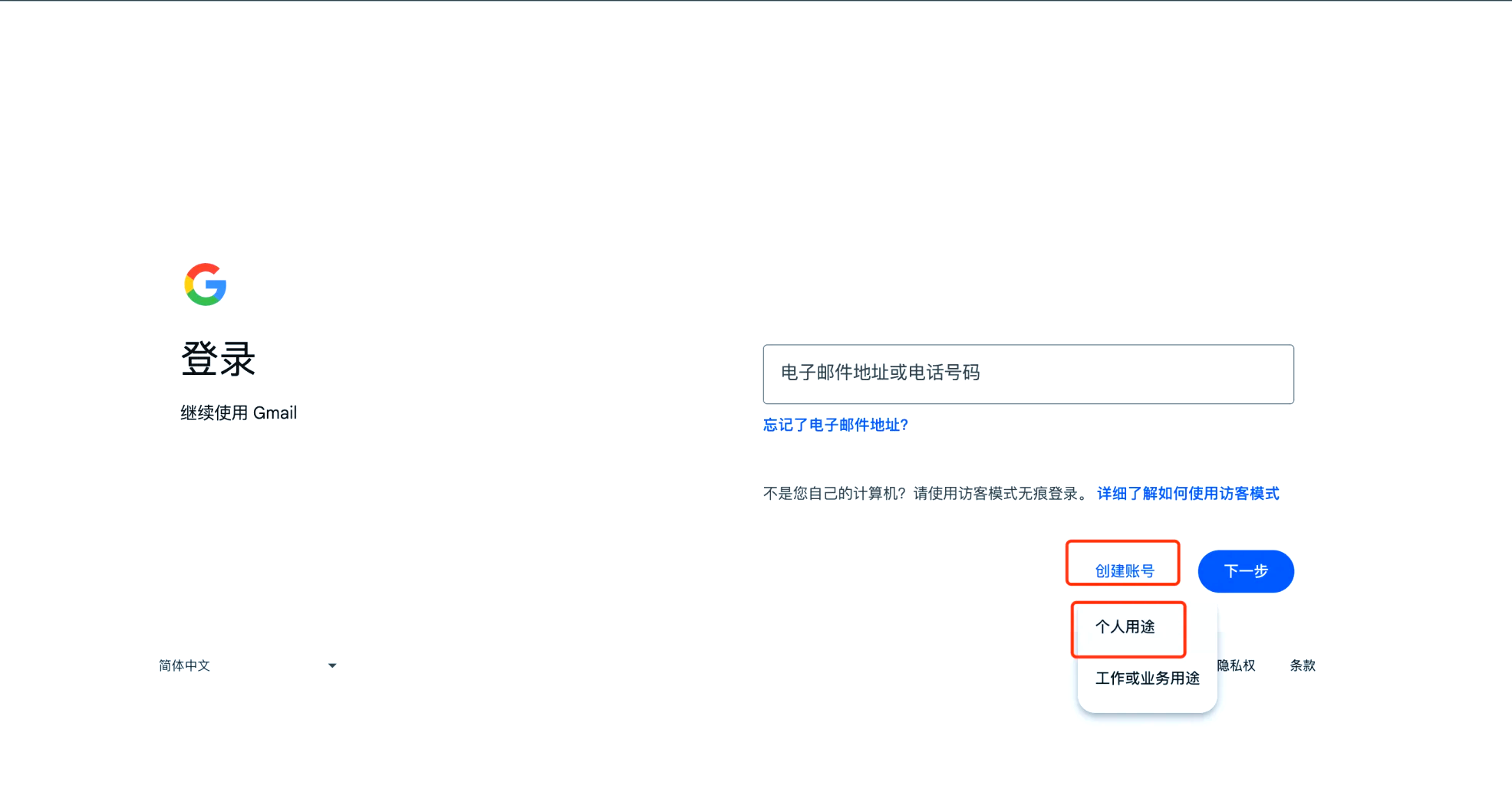Click the blue 下一步 button
Image resolution: width=1512 pixels, height=805 pixels.
pyautogui.click(x=1246, y=571)
